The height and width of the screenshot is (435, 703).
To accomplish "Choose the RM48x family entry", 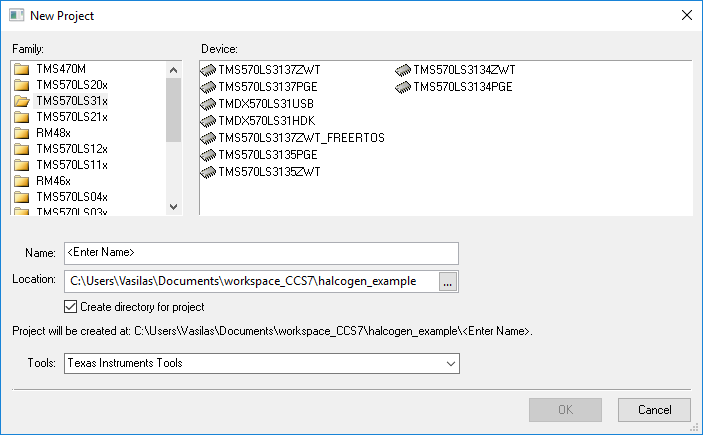I will [52, 133].
